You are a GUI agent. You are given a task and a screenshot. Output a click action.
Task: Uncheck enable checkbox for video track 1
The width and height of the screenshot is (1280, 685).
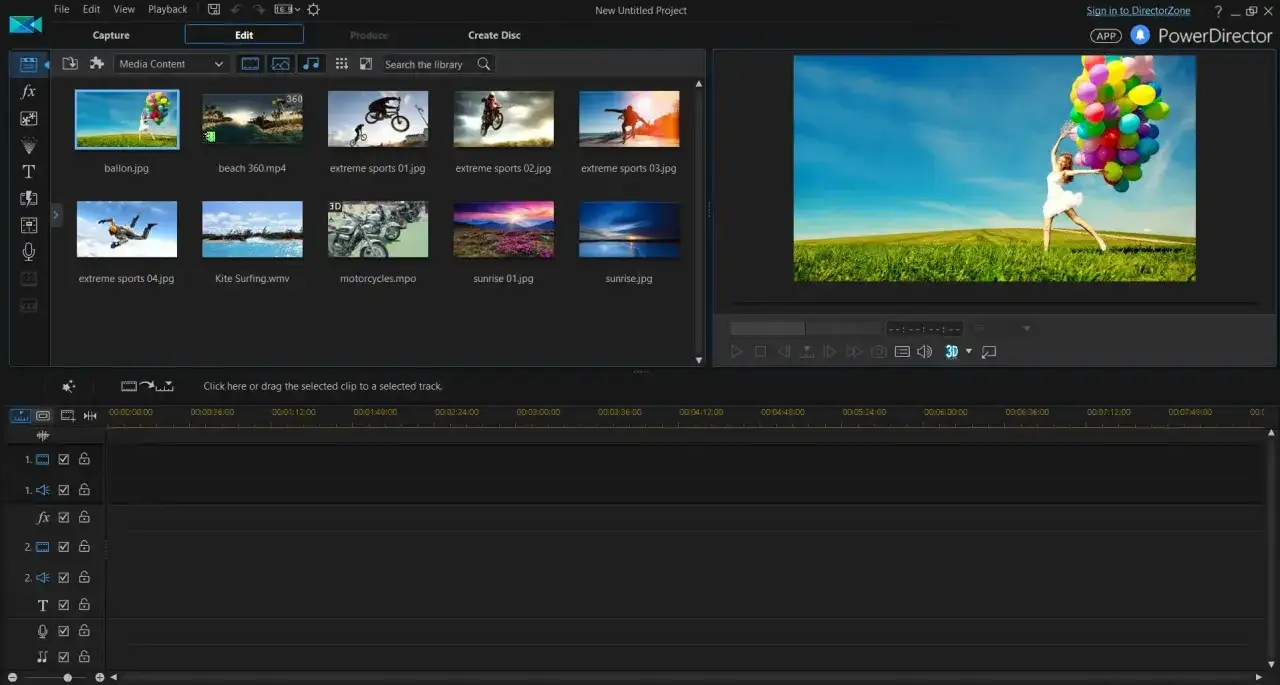click(x=64, y=460)
